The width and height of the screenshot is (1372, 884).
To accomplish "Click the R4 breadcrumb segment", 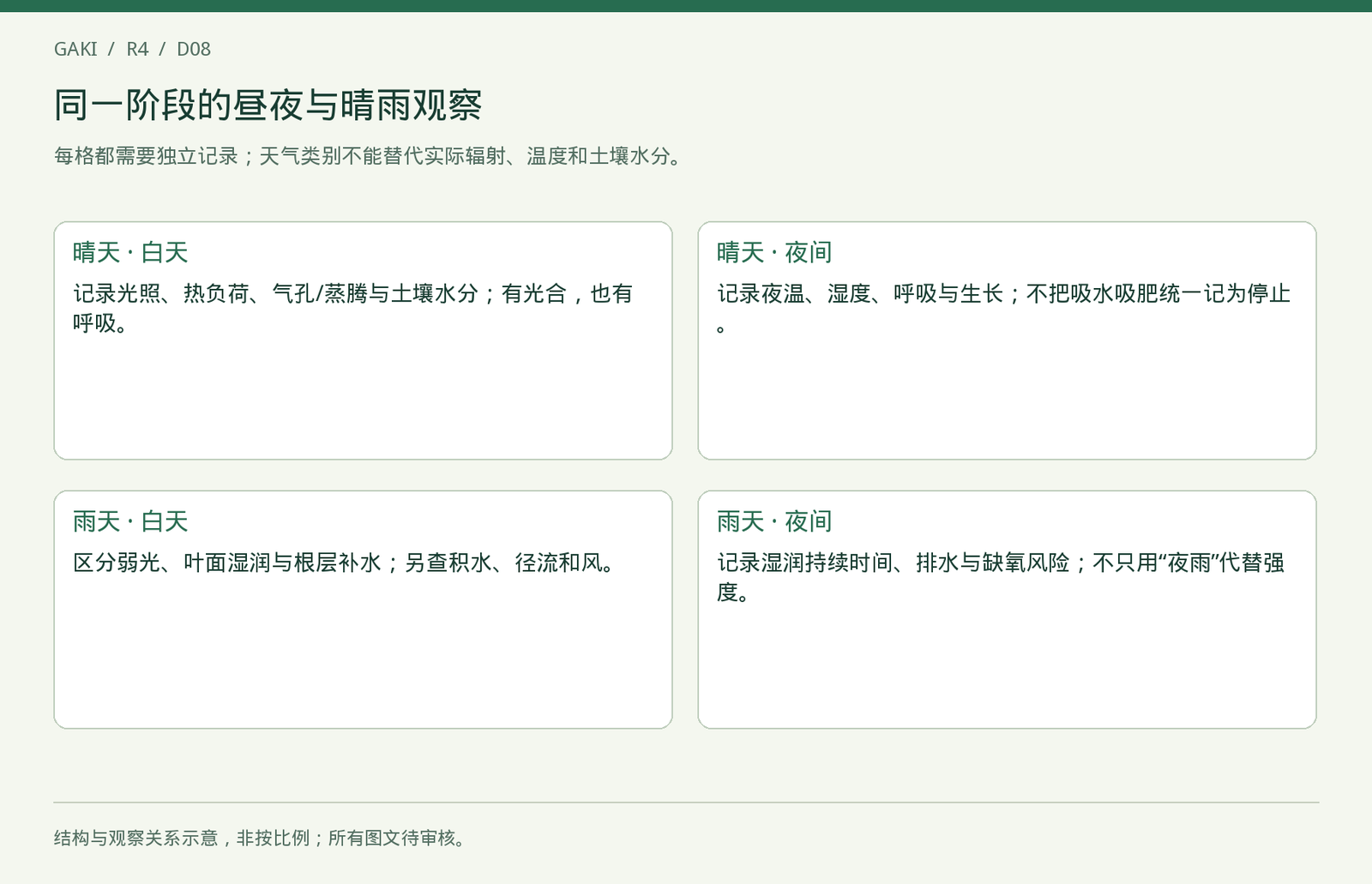I will (x=137, y=49).
